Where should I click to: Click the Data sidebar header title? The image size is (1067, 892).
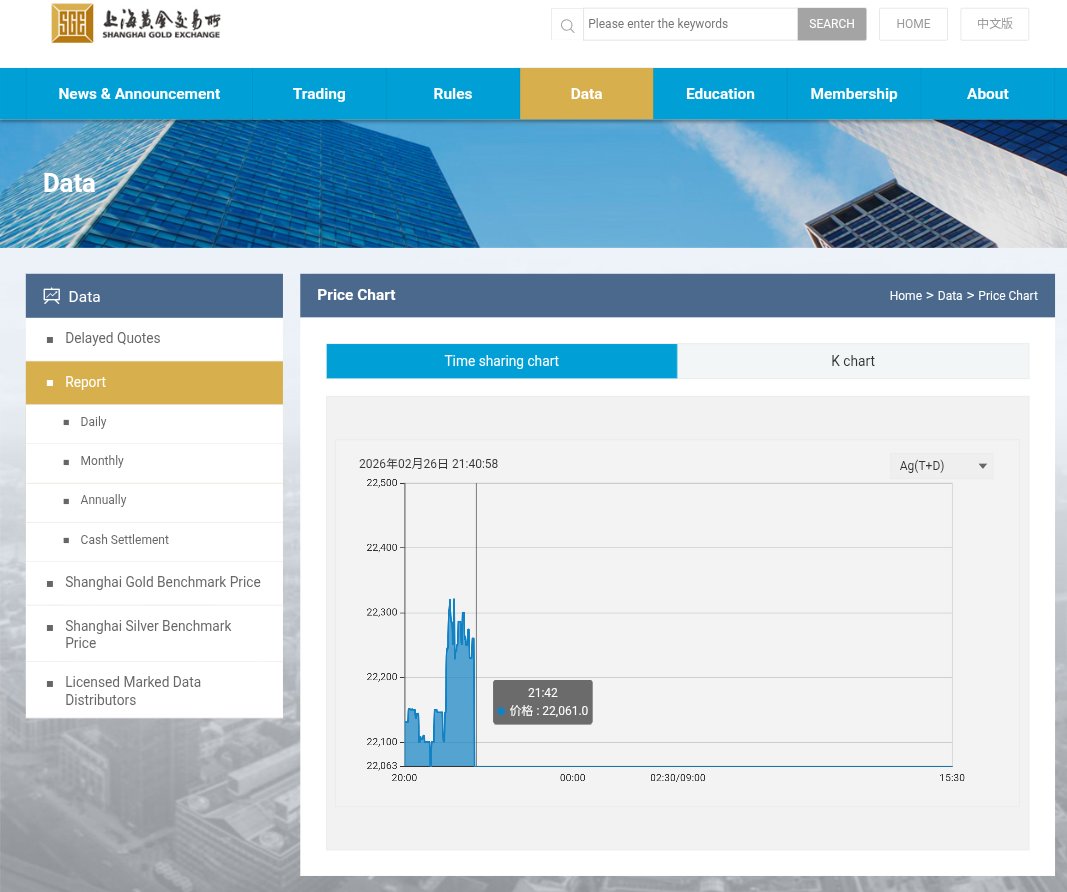click(84, 297)
